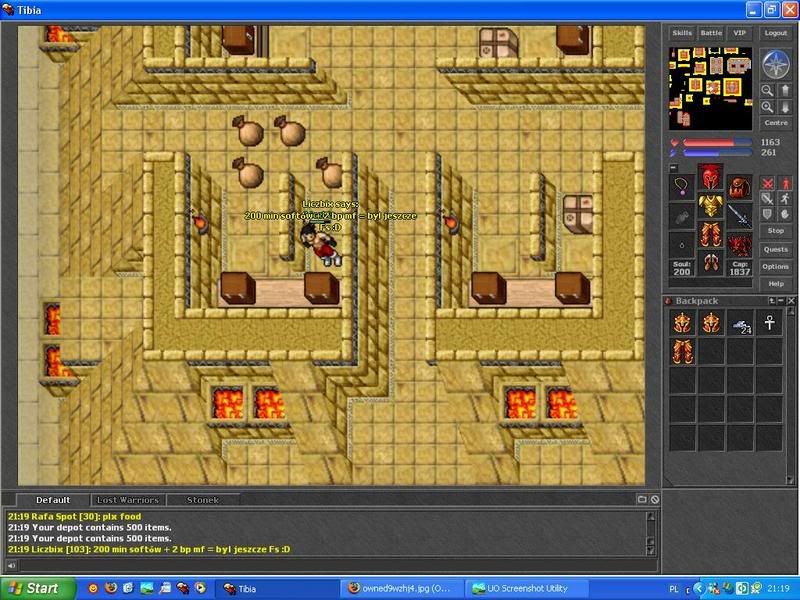This screenshot has width=800, height=600.
Task: Click the chat message input field
Action: [x=338, y=565]
